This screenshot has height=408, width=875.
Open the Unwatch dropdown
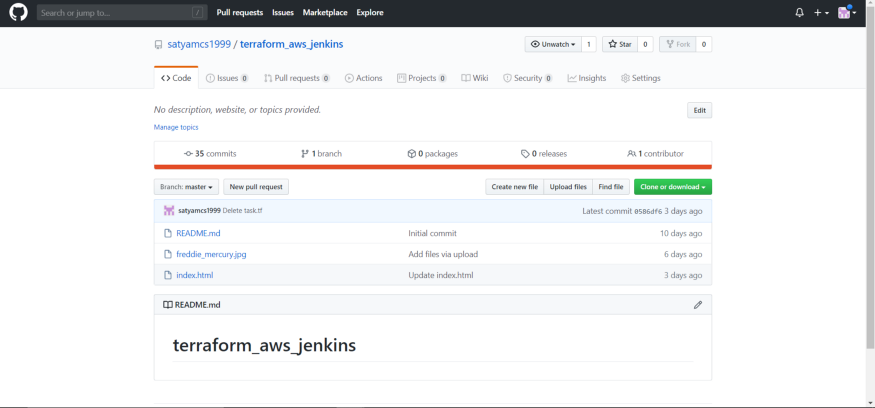point(553,44)
